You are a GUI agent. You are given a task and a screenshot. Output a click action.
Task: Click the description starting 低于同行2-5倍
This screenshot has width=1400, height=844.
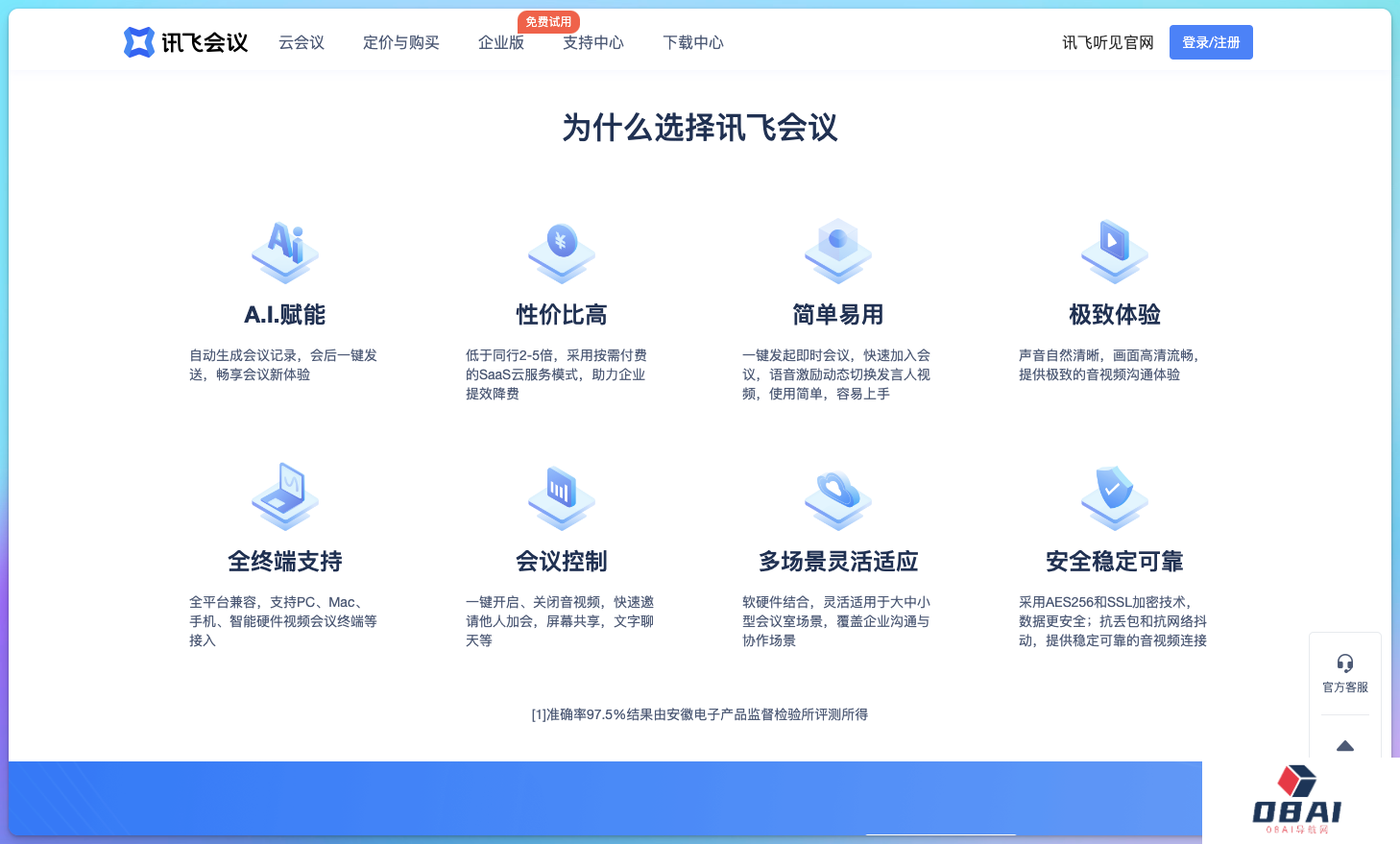(556, 374)
